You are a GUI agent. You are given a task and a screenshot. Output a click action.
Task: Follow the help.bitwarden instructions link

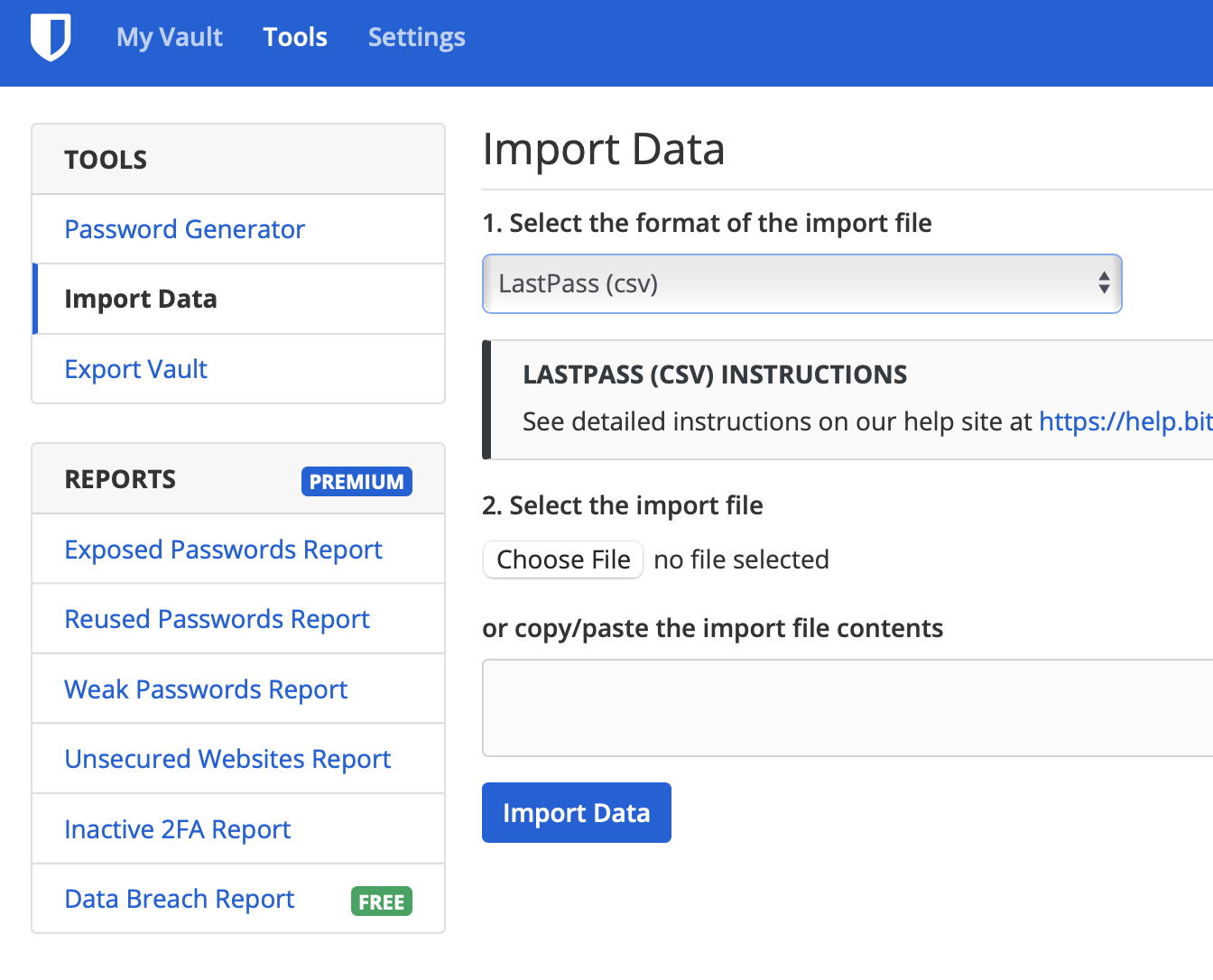pyautogui.click(x=1125, y=421)
